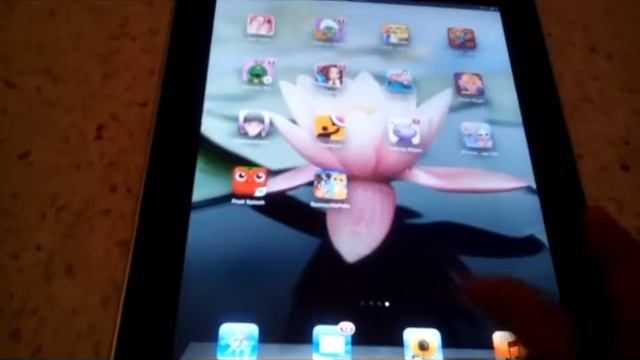The image size is (640, 360).
Task: Open the dark purple girl portrait app
Action: (469, 85)
